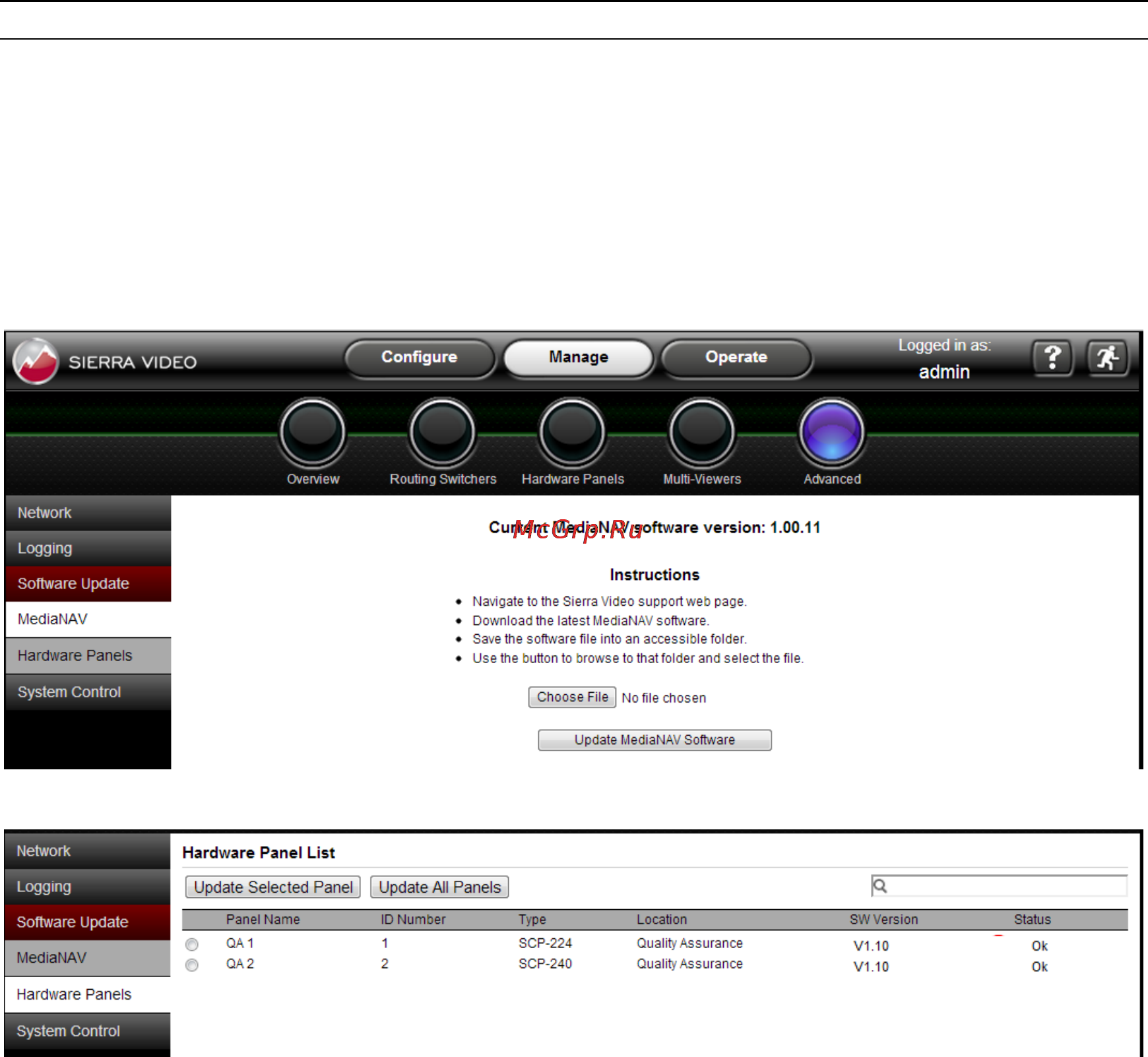This screenshot has height=1057, width=1148.
Task: Switch to the Operate tab
Action: [x=736, y=358]
